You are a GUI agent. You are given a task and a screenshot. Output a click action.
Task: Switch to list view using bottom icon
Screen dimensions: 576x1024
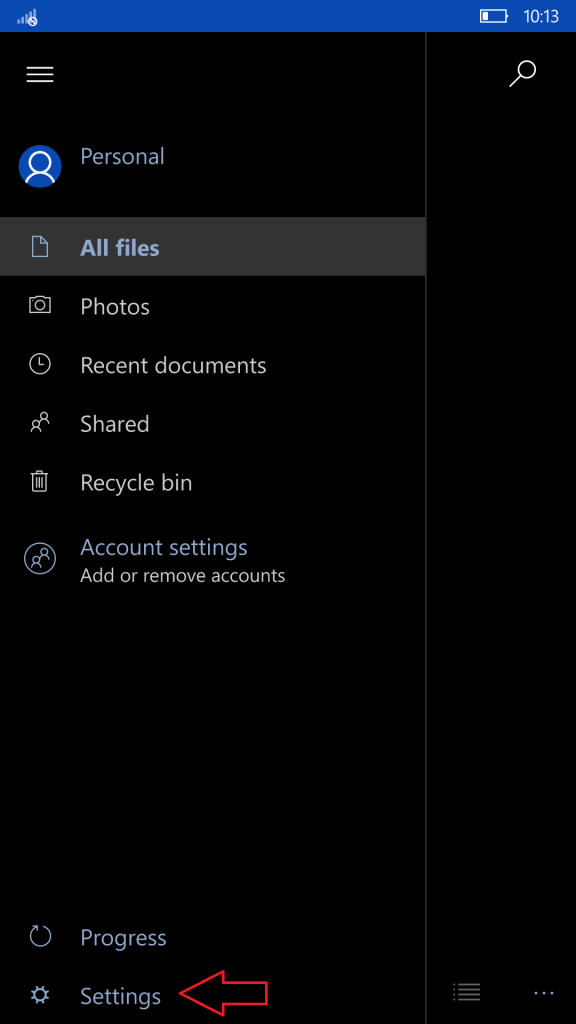click(466, 992)
